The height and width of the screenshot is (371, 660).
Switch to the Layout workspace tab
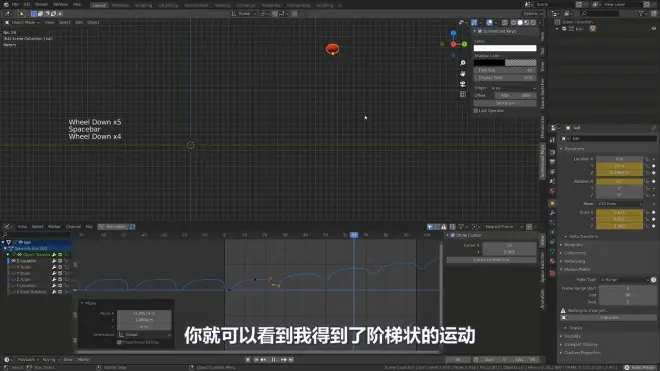point(99,5)
